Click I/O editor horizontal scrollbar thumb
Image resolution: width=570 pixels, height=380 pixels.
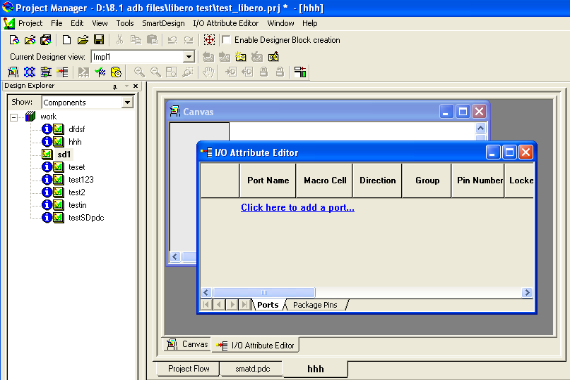tap(264, 292)
